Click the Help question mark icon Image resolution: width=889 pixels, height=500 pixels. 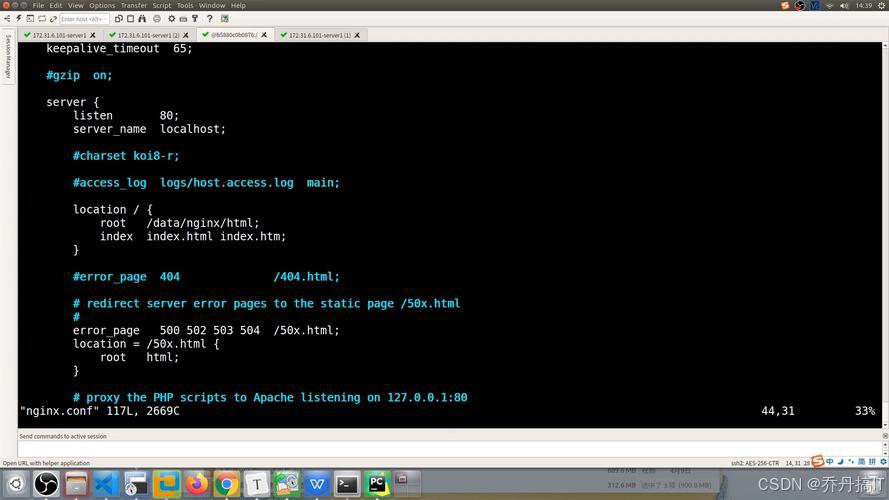[x=210, y=19]
